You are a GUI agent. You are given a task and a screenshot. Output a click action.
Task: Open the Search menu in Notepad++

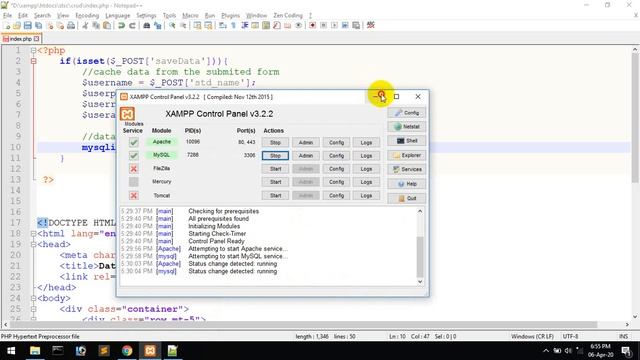42,16
